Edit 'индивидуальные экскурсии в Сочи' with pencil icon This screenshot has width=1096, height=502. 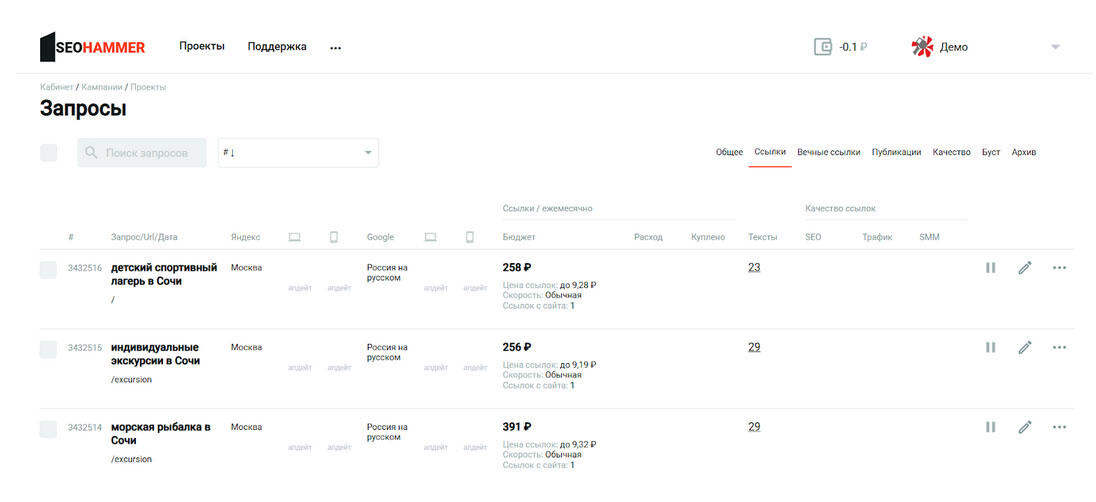pos(1024,347)
